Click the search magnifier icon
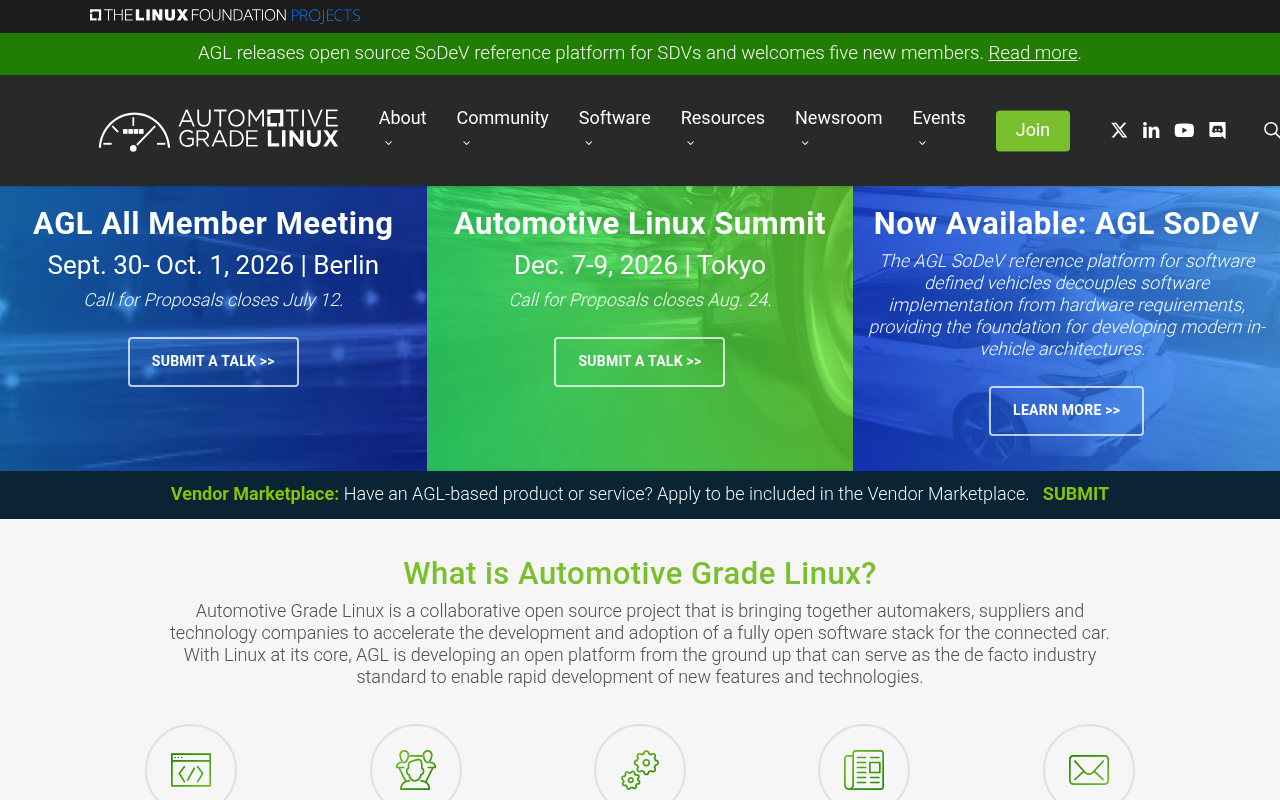This screenshot has width=1280, height=800. tap(1272, 130)
